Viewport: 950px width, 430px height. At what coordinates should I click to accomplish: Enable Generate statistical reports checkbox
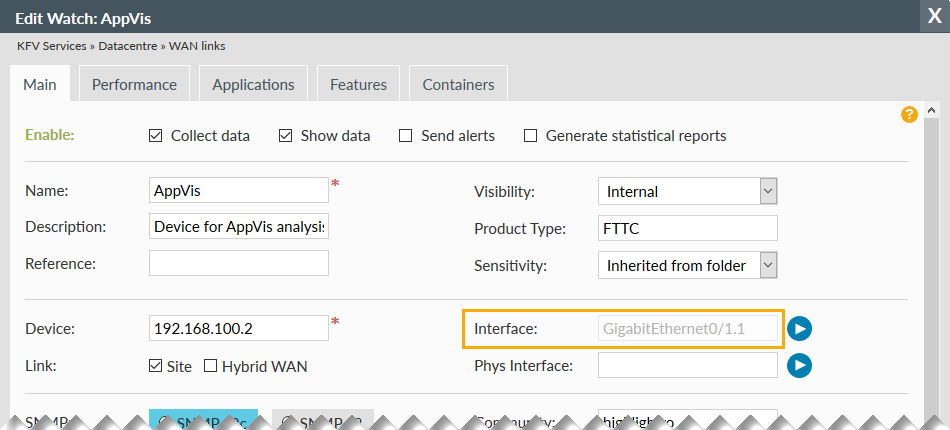click(531, 136)
